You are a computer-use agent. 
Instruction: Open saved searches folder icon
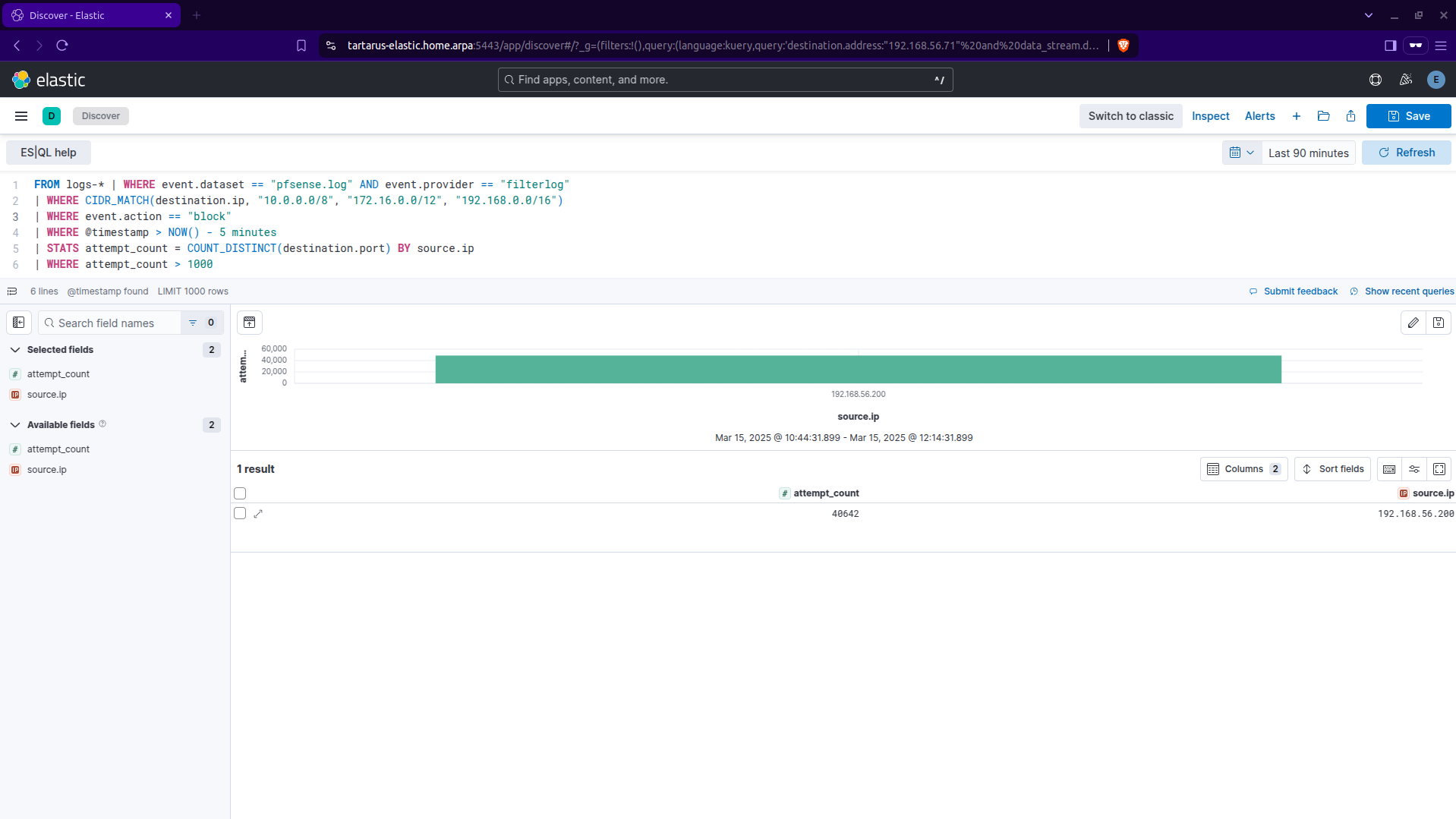[1323, 116]
